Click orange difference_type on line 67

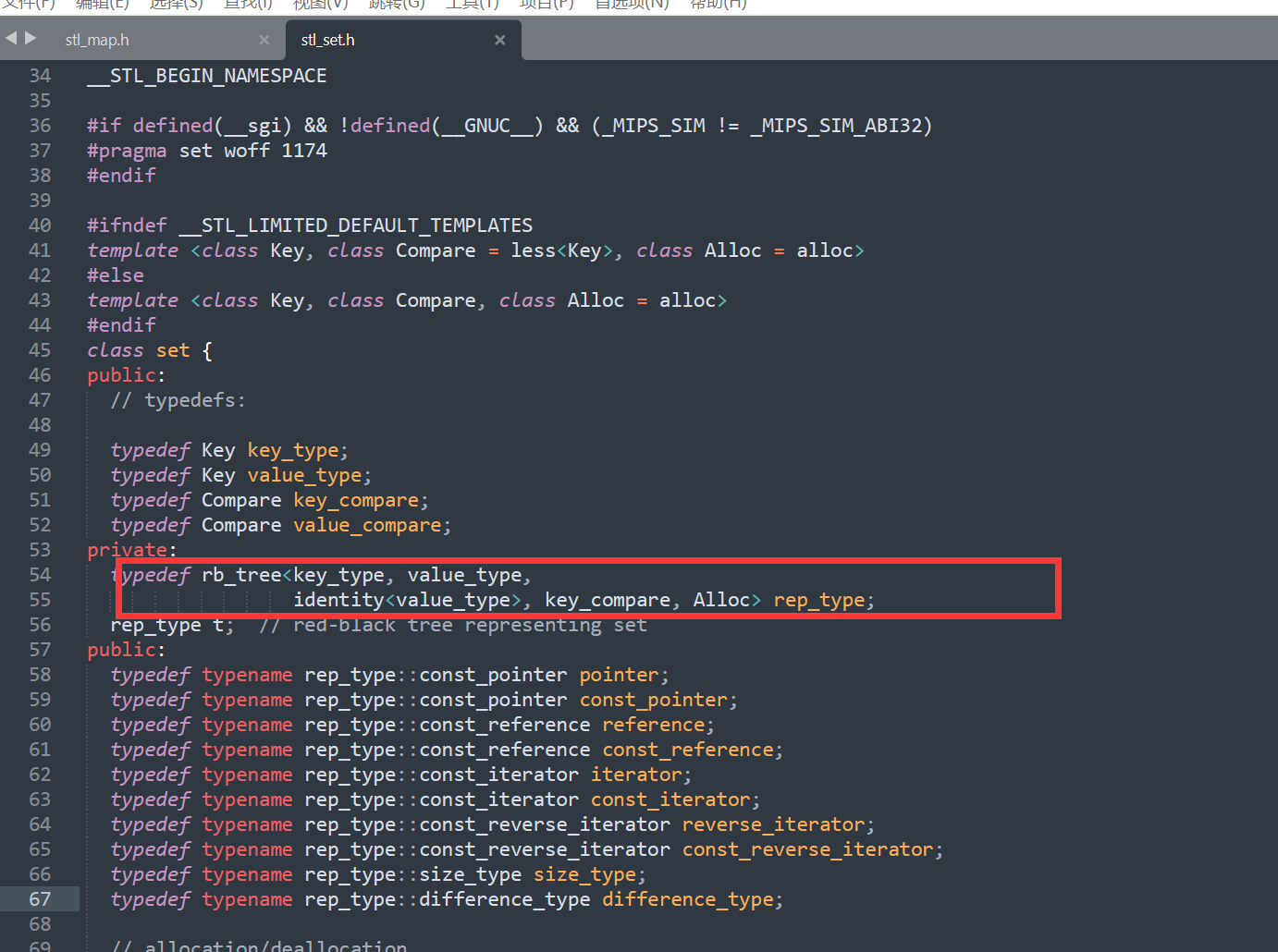(x=688, y=899)
